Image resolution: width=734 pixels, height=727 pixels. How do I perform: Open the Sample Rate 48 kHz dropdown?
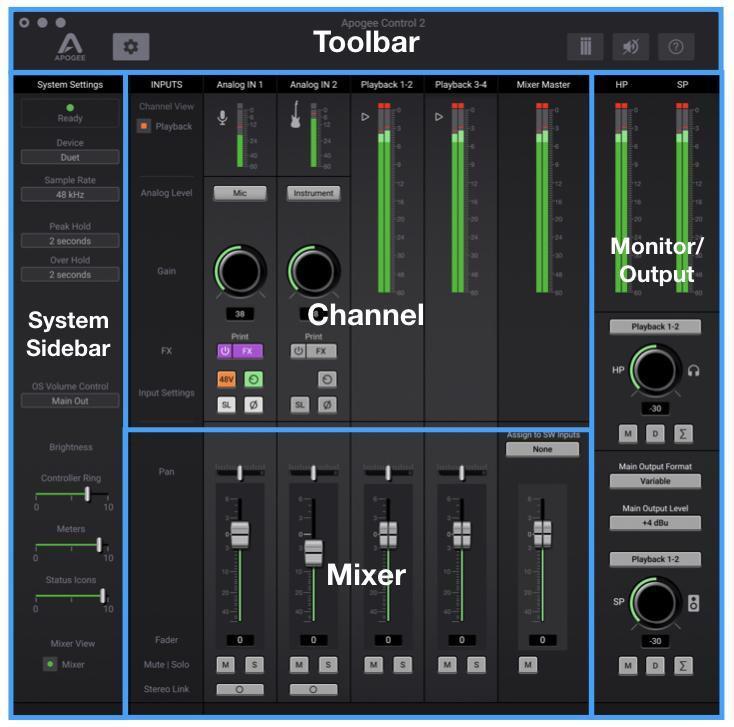tap(70, 195)
